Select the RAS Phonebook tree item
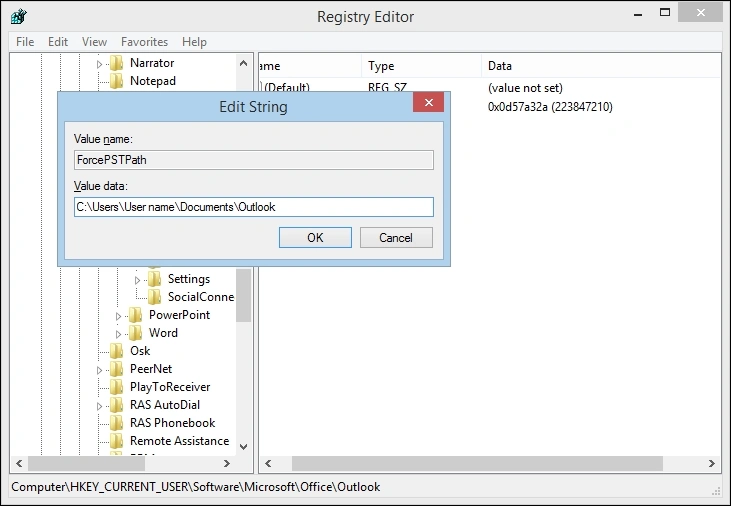The height and width of the screenshot is (506, 731). coord(172,423)
